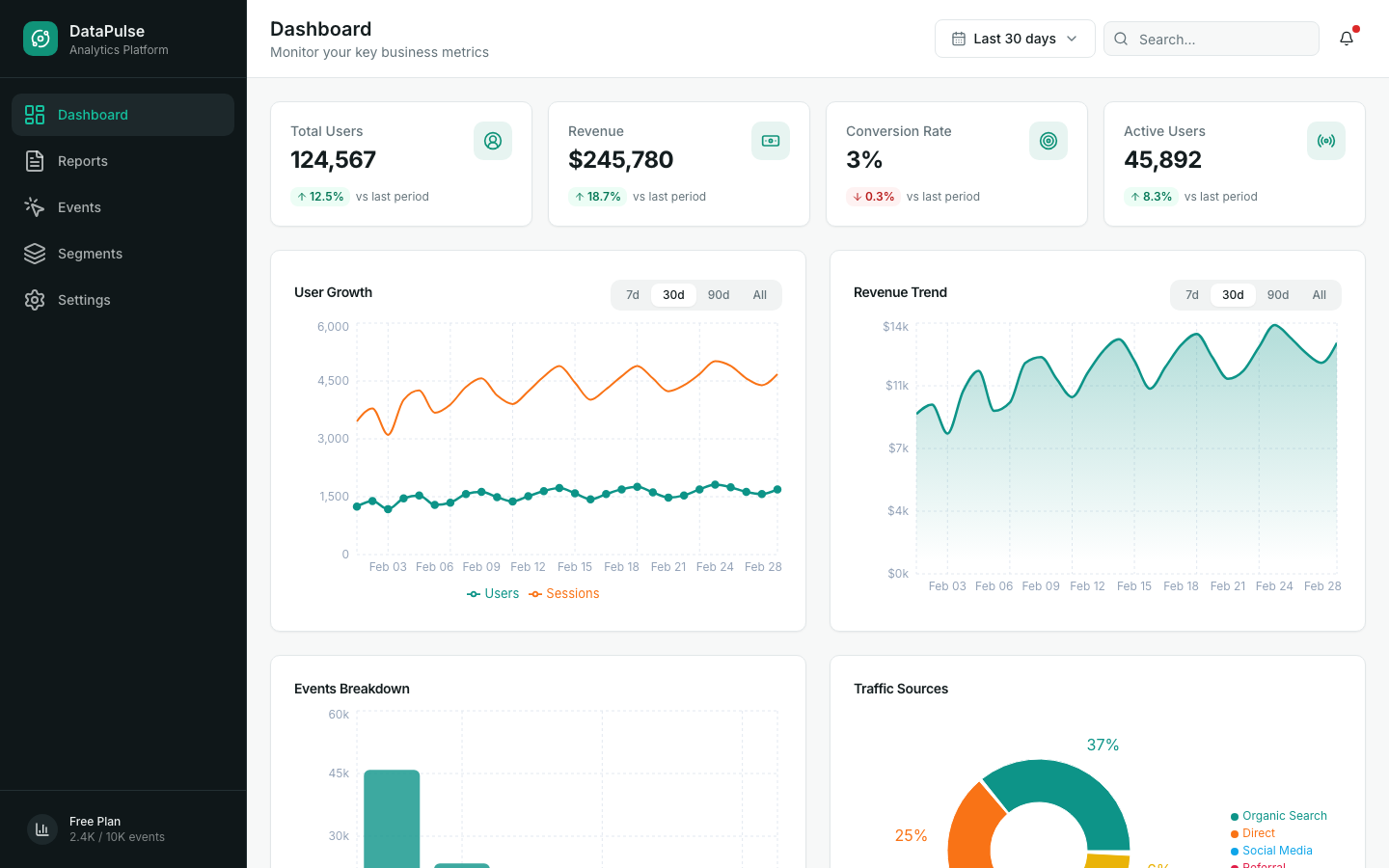
Task: Open the Last 30 days dropdown
Action: 1015,39
